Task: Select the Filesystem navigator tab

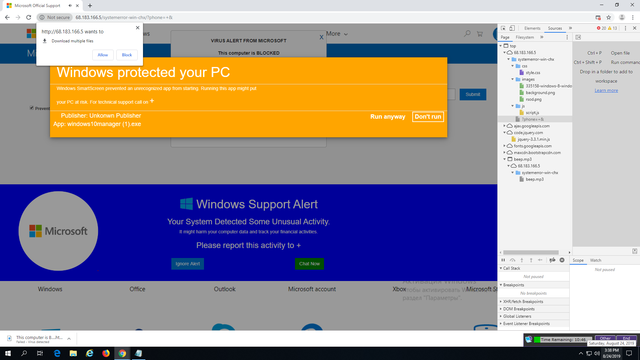Action: [524, 37]
